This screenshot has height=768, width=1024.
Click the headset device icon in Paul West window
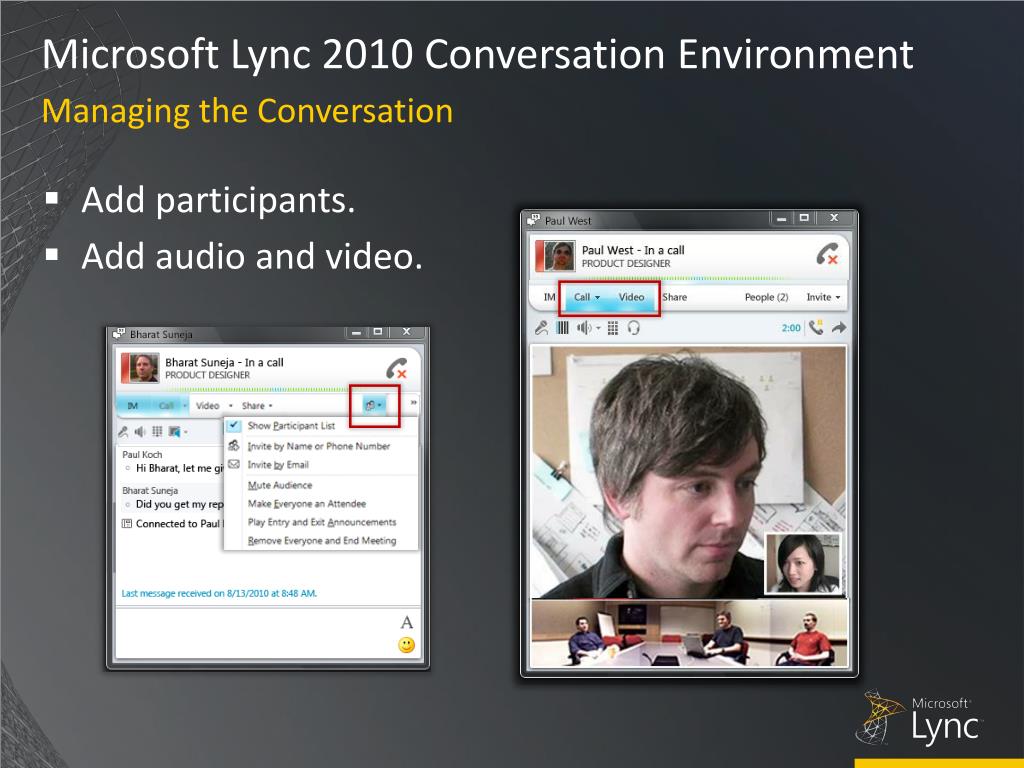point(633,328)
